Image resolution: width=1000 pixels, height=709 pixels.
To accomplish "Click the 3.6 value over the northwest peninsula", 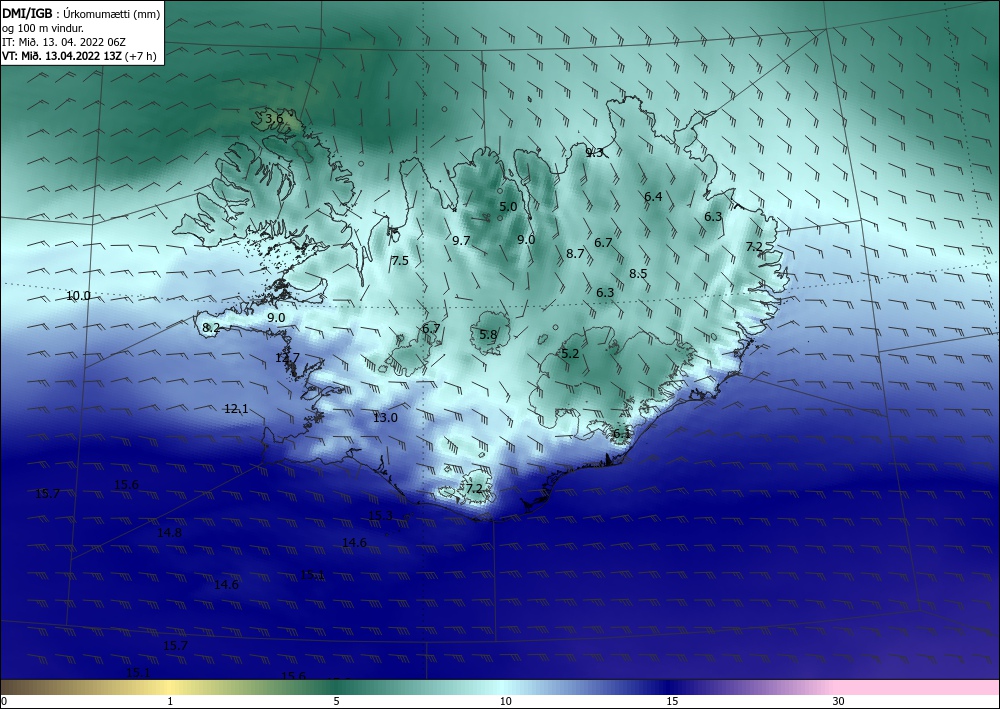I will 274,119.
